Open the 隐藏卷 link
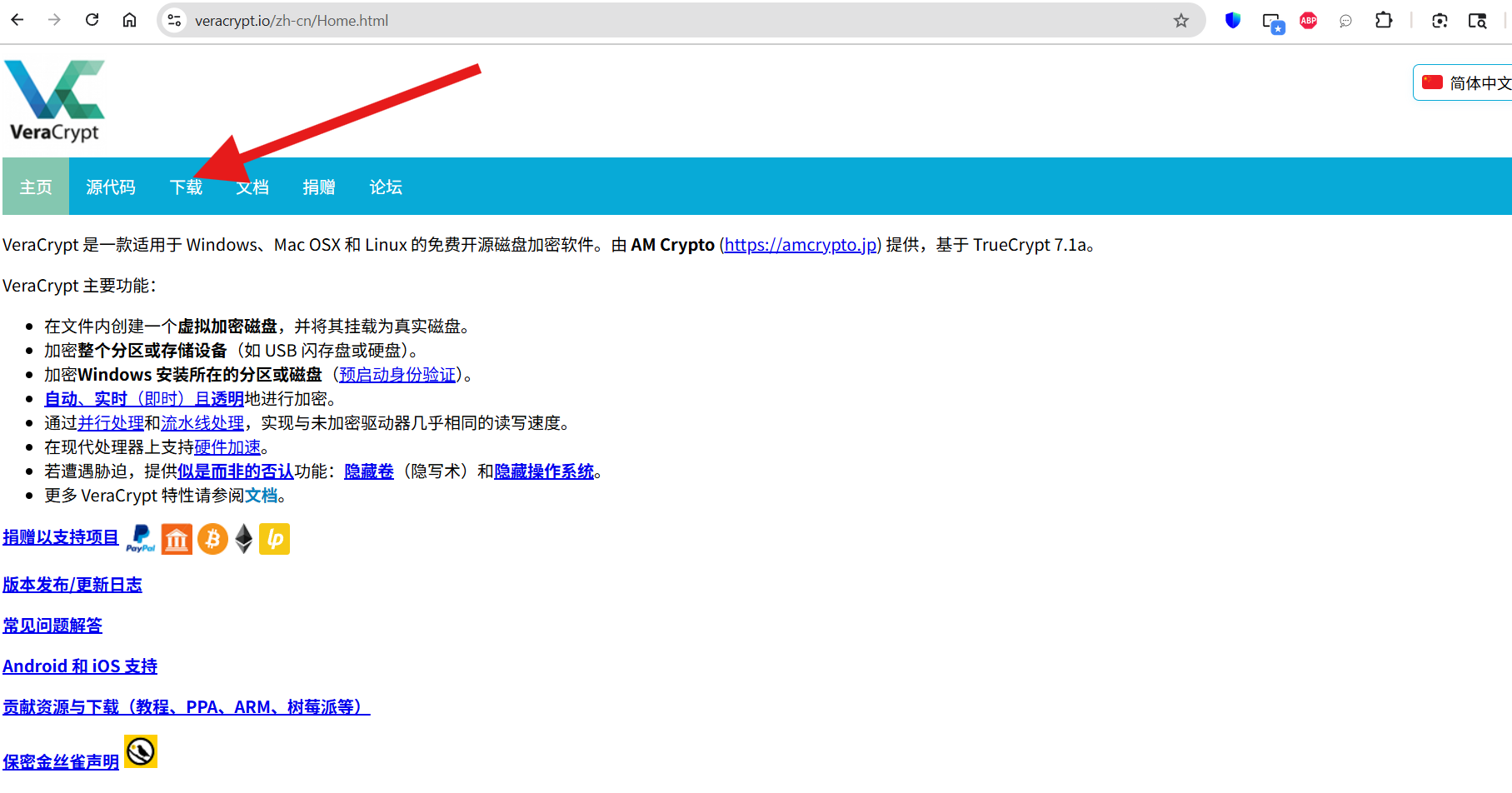Image resolution: width=1512 pixels, height=793 pixels. tap(369, 471)
